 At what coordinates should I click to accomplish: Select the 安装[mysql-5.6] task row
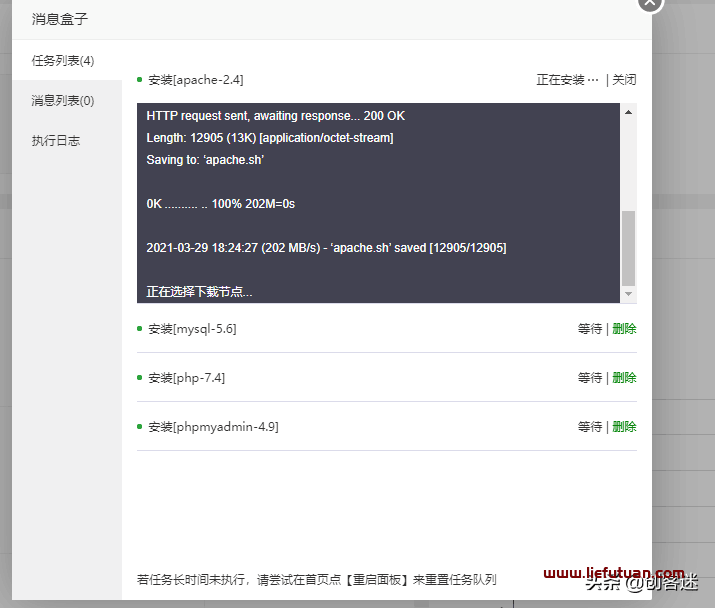coord(387,329)
